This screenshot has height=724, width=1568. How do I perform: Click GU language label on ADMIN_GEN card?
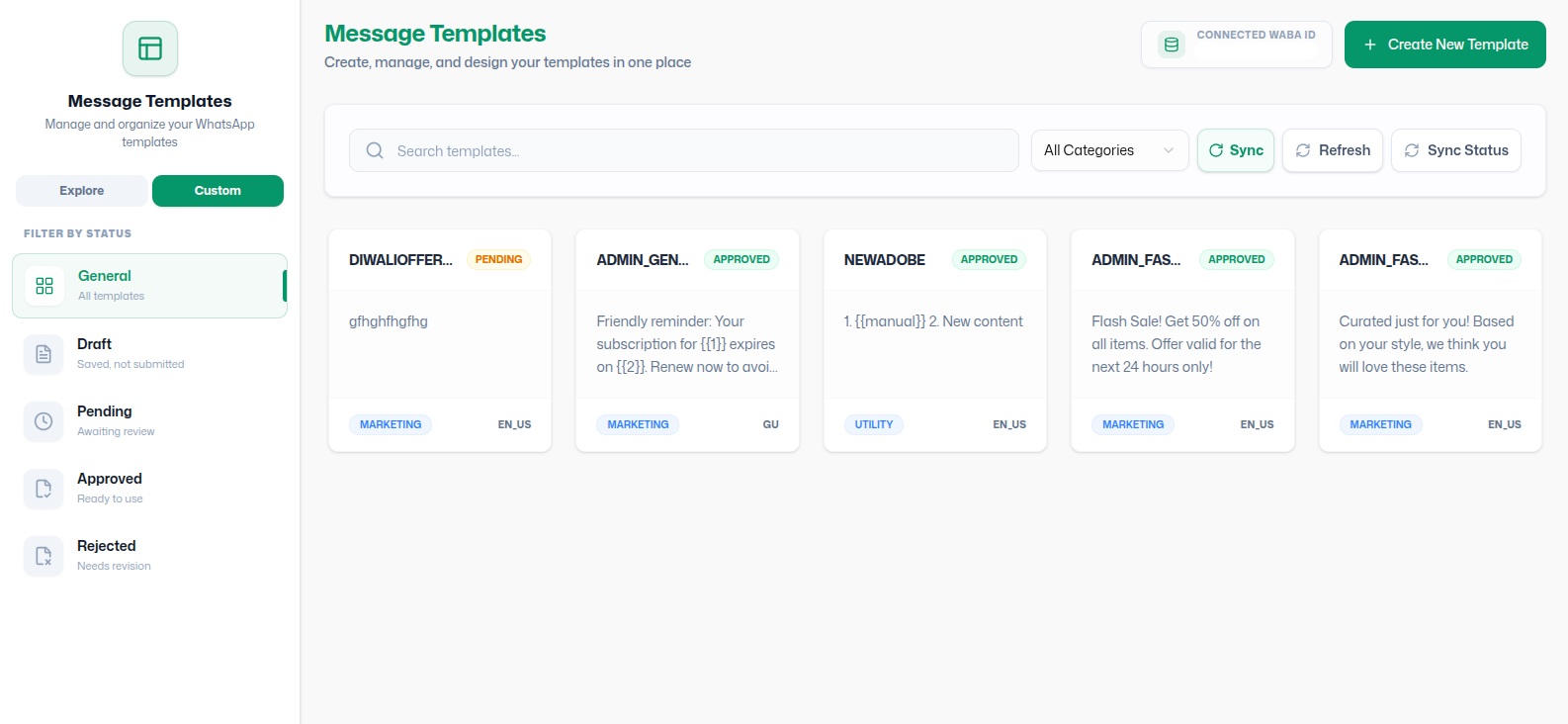click(x=771, y=424)
